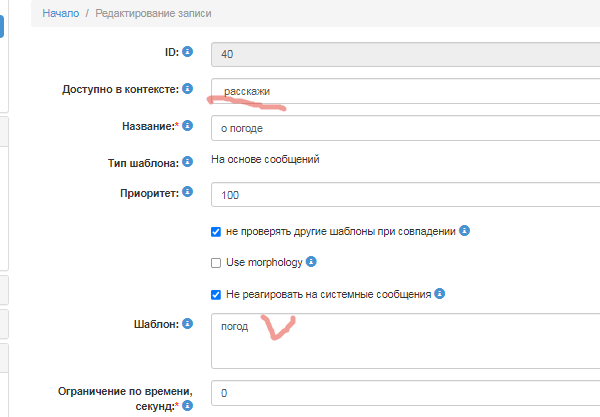
Task: Enable the 'Use morphology' checkbox
Action: 216,263
